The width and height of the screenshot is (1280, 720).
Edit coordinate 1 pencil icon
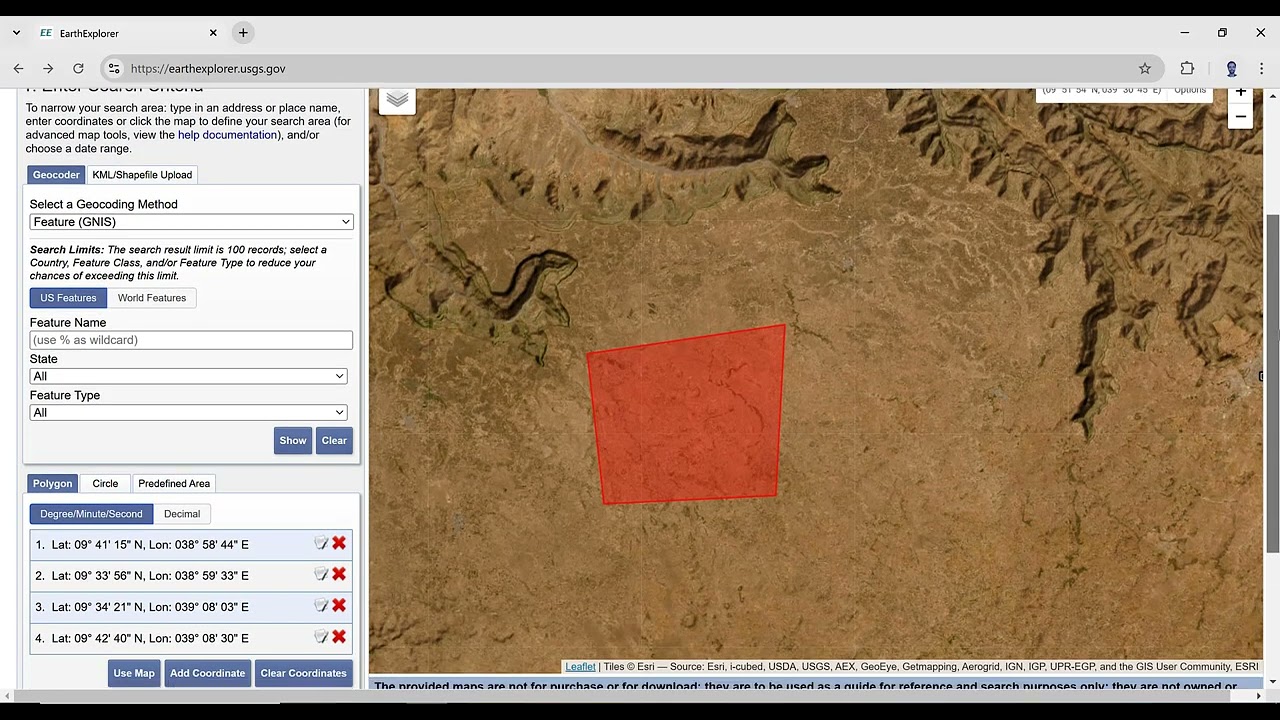coord(321,543)
